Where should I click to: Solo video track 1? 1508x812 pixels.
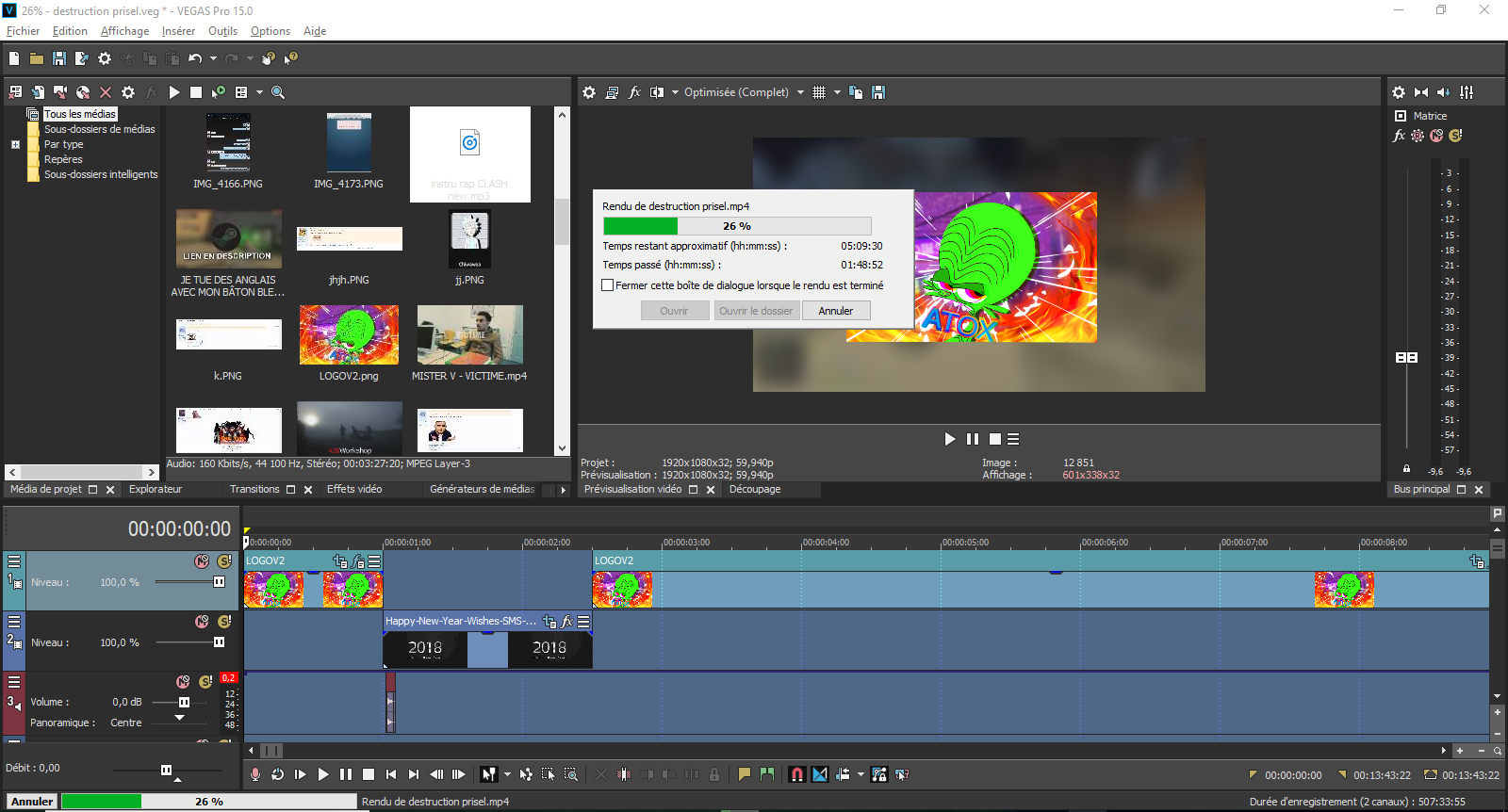click(x=224, y=561)
